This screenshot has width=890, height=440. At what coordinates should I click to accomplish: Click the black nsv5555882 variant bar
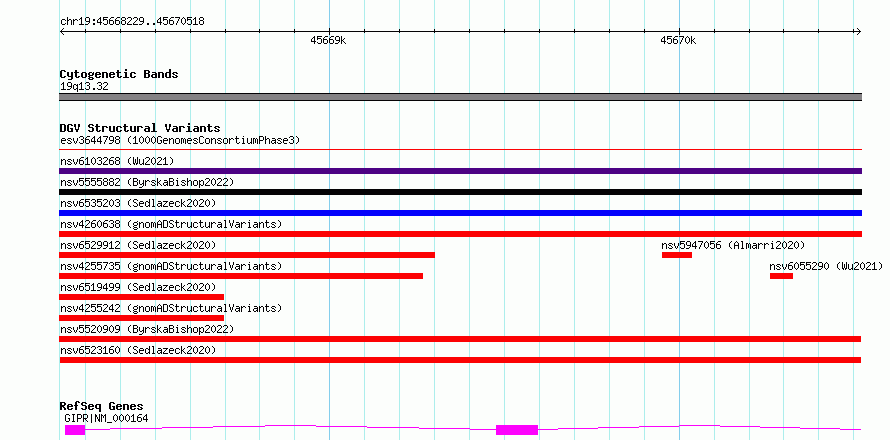point(460,192)
